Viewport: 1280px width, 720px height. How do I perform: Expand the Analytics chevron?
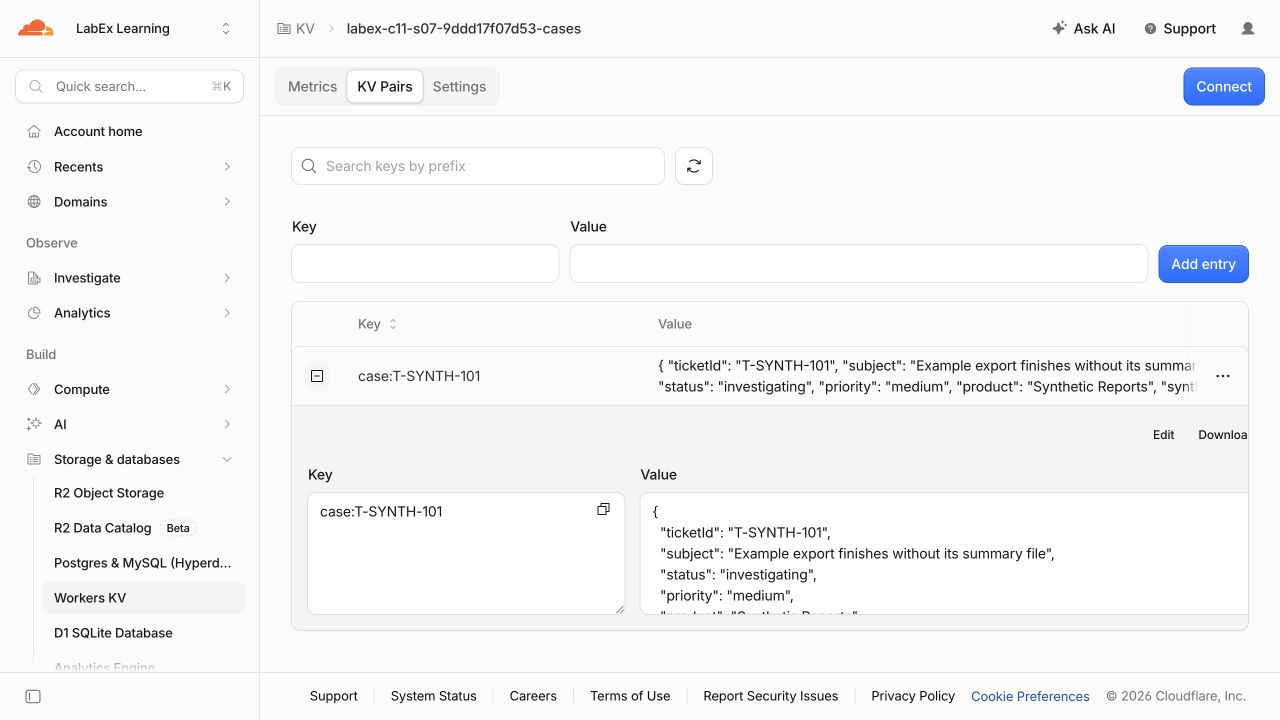click(x=227, y=313)
